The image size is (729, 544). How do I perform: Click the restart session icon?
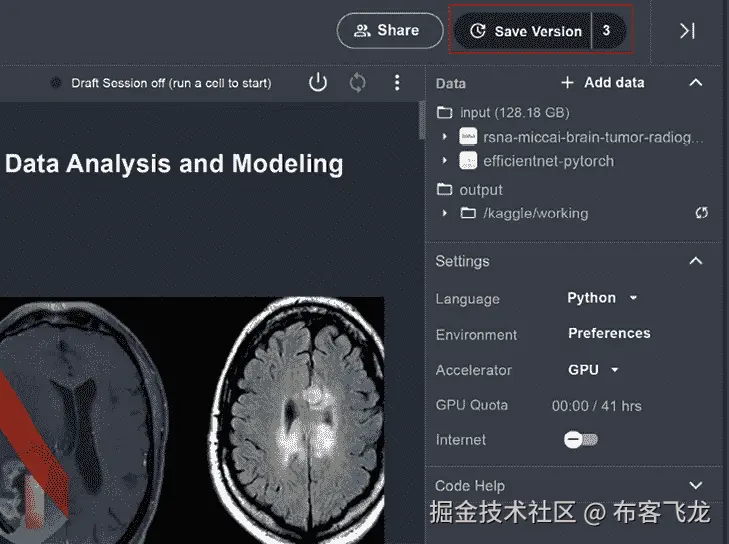pyautogui.click(x=358, y=83)
